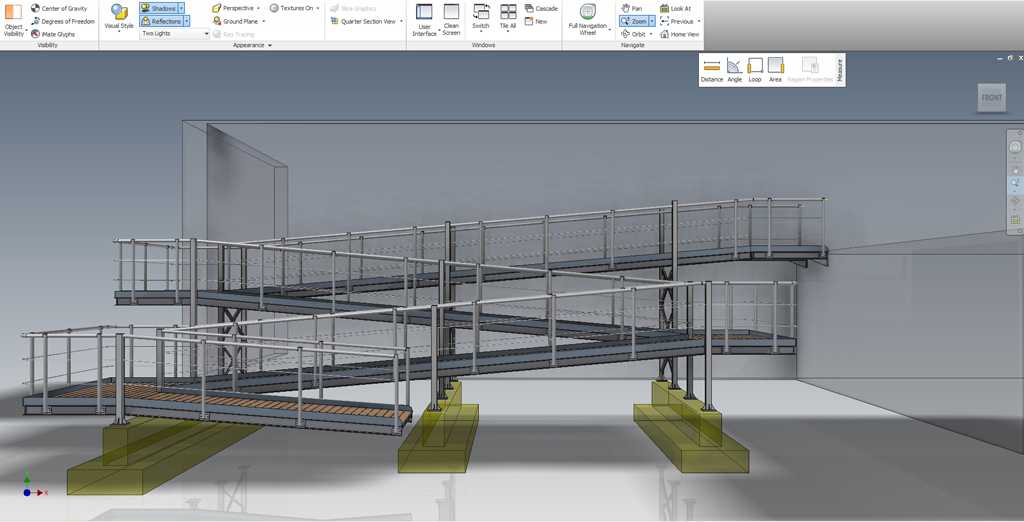This screenshot has width=1024, height=522.
Task: Click the Measure panel title tab
Action: click(840, 70)
